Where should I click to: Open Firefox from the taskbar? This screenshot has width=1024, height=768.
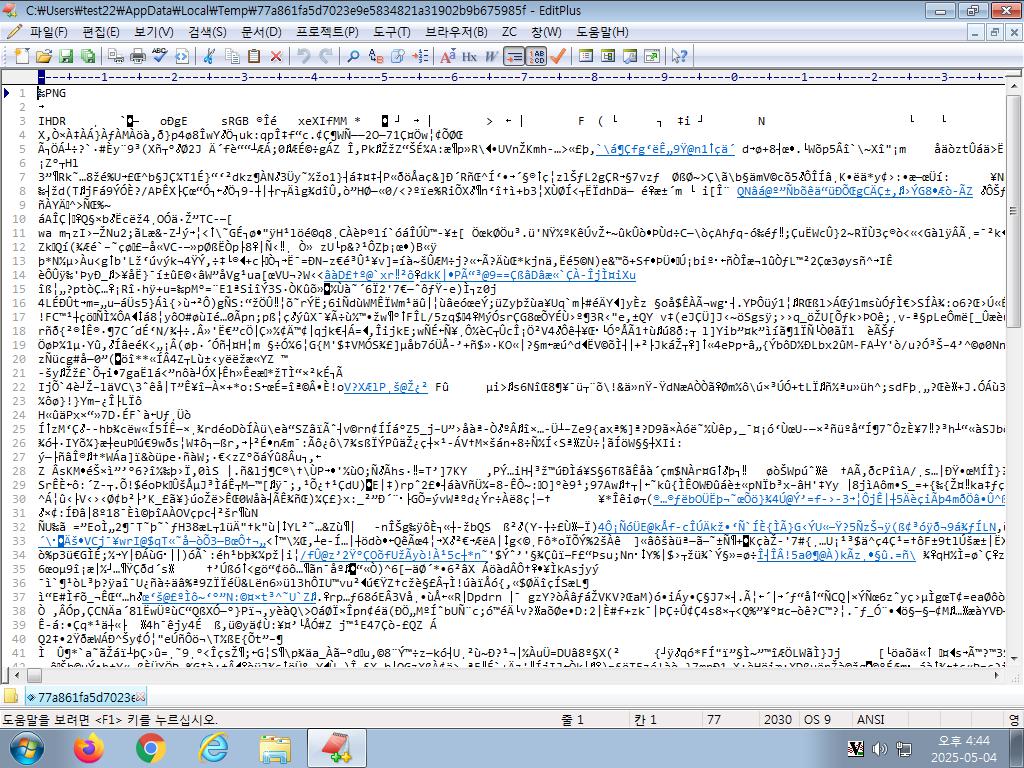89,749
